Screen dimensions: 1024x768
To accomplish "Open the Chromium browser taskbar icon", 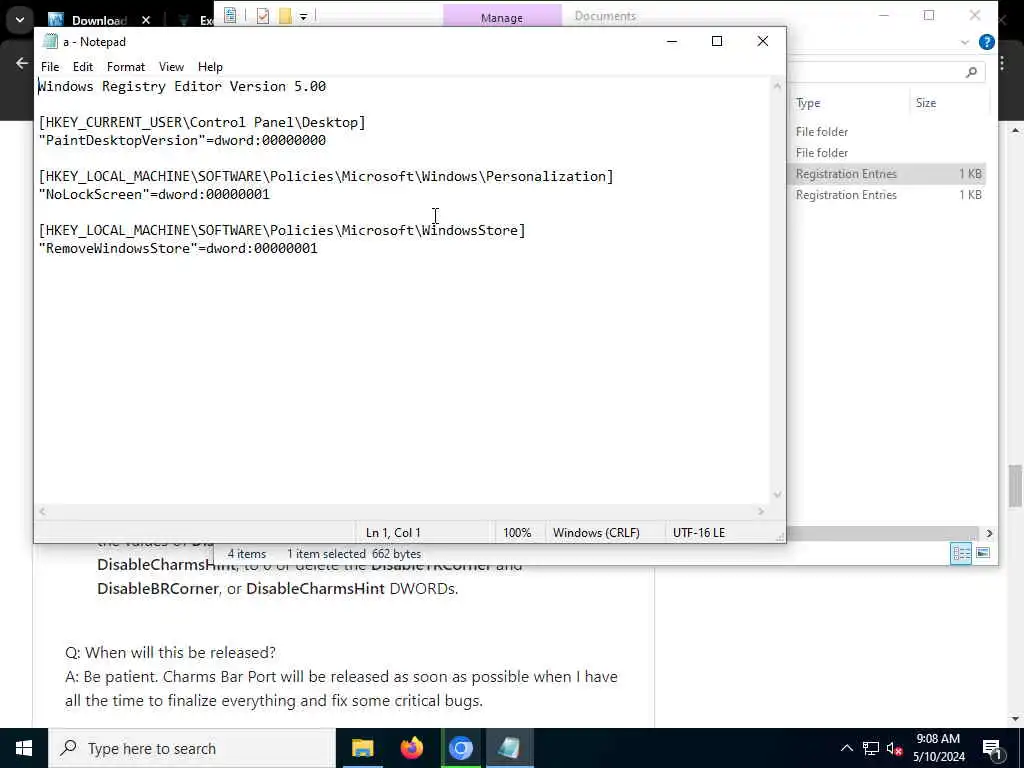I will 460,748.
